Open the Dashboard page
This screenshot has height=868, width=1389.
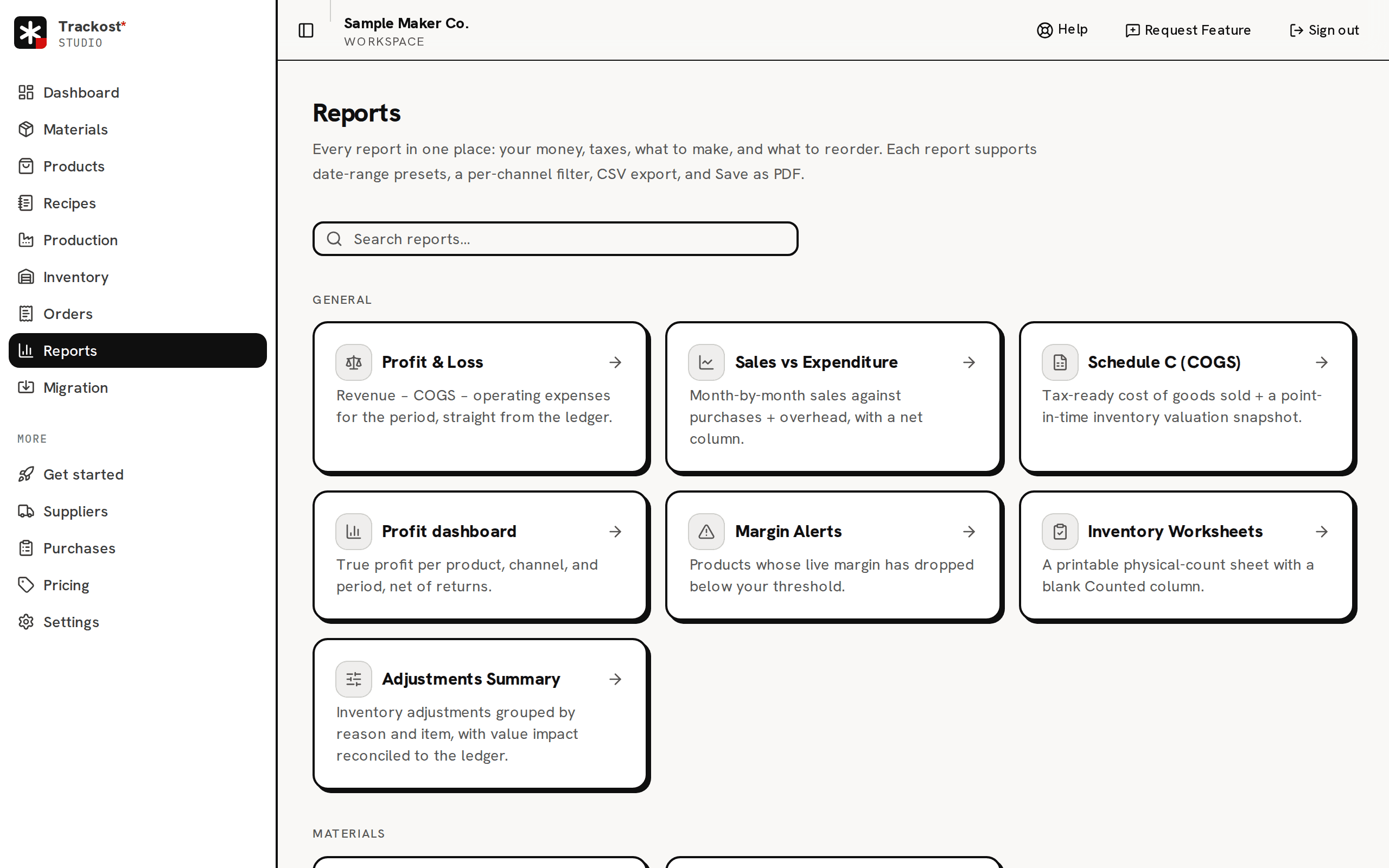[138, 92]
